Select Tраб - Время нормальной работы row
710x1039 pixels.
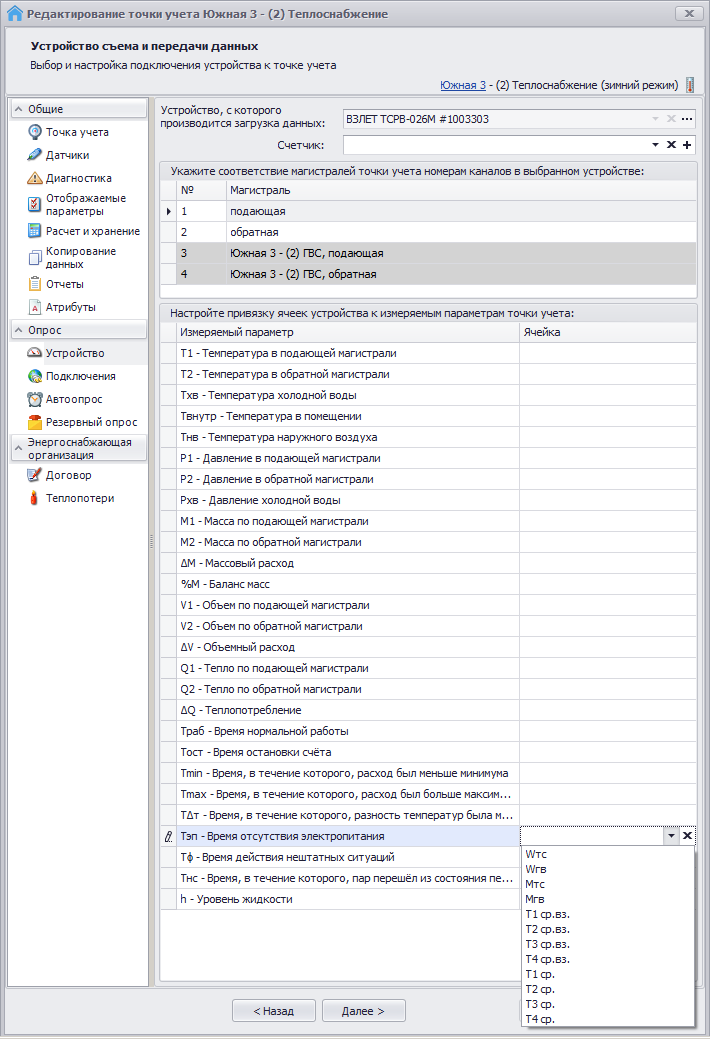pos(428,731)
